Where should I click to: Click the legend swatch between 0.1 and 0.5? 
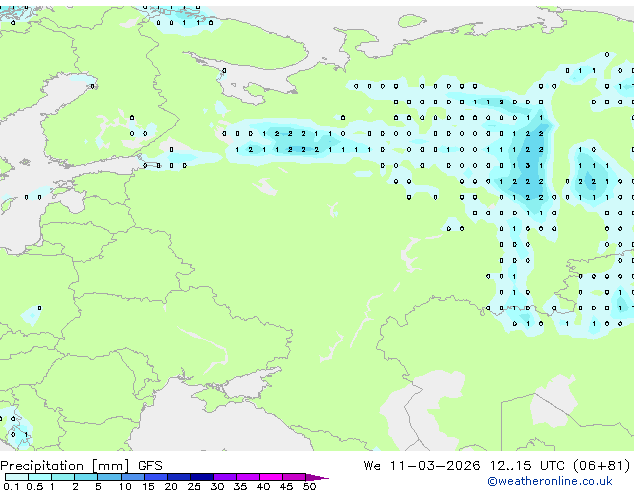[x=17, y=477]
